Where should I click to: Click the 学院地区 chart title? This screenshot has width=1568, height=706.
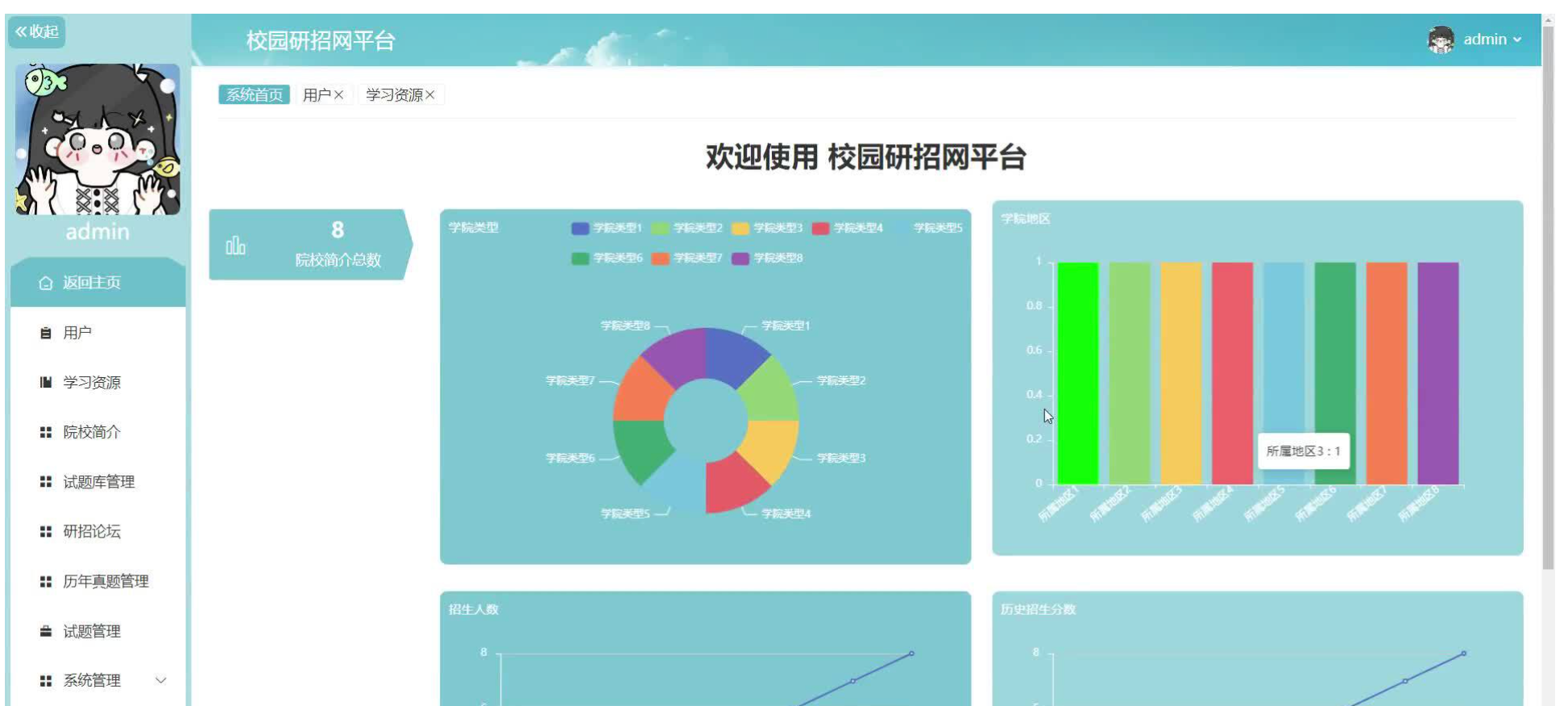tap(1025, 219)
